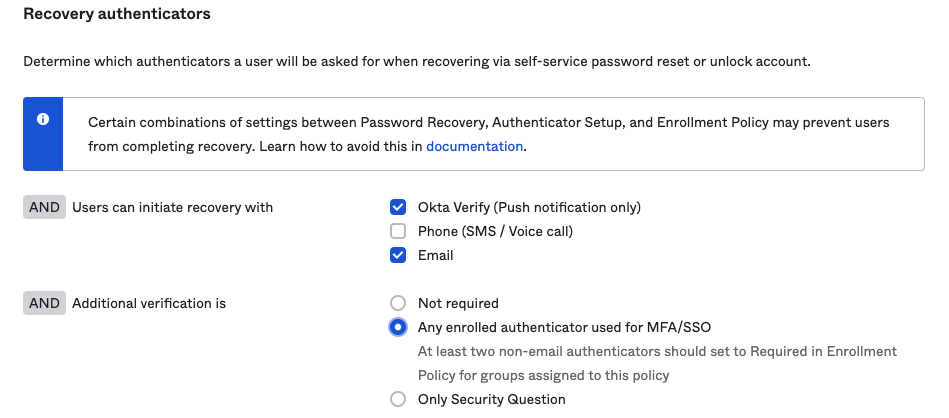Click the 'Not required' label text
Screen dimensions: 949x418
(458, 303)
